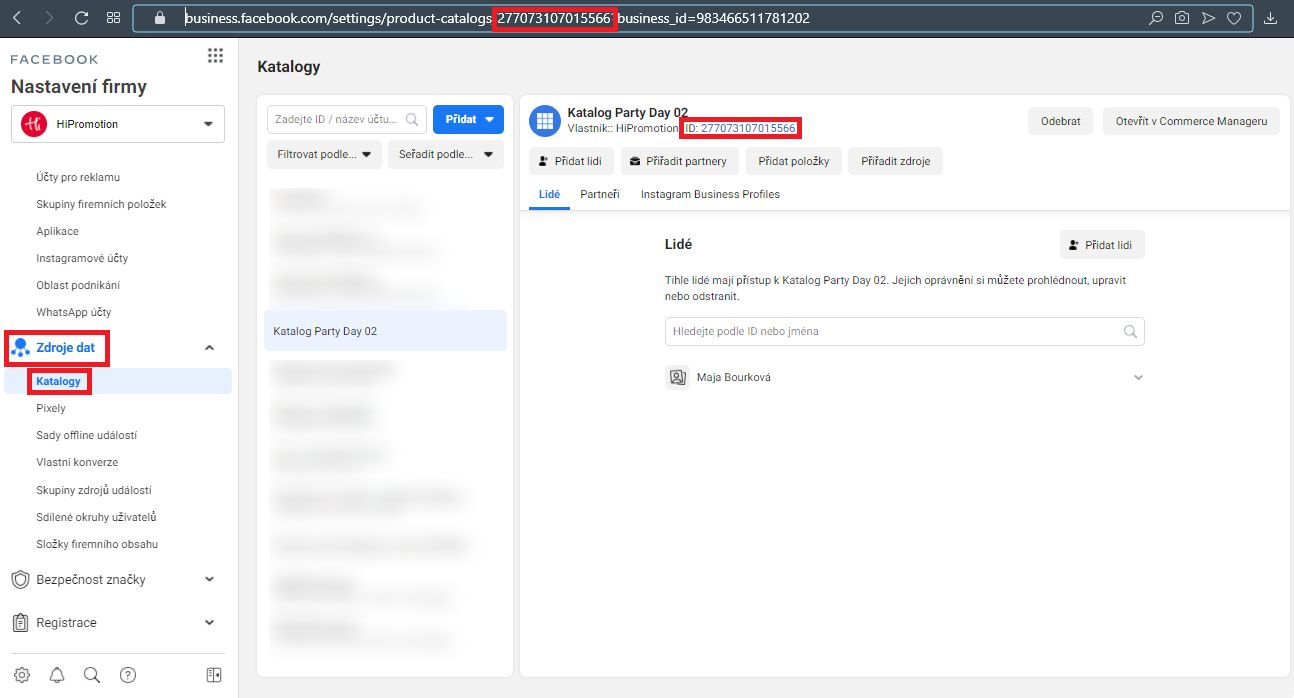Click the Přidat položky button
The image size is (1294, 698).
point(794,161)
